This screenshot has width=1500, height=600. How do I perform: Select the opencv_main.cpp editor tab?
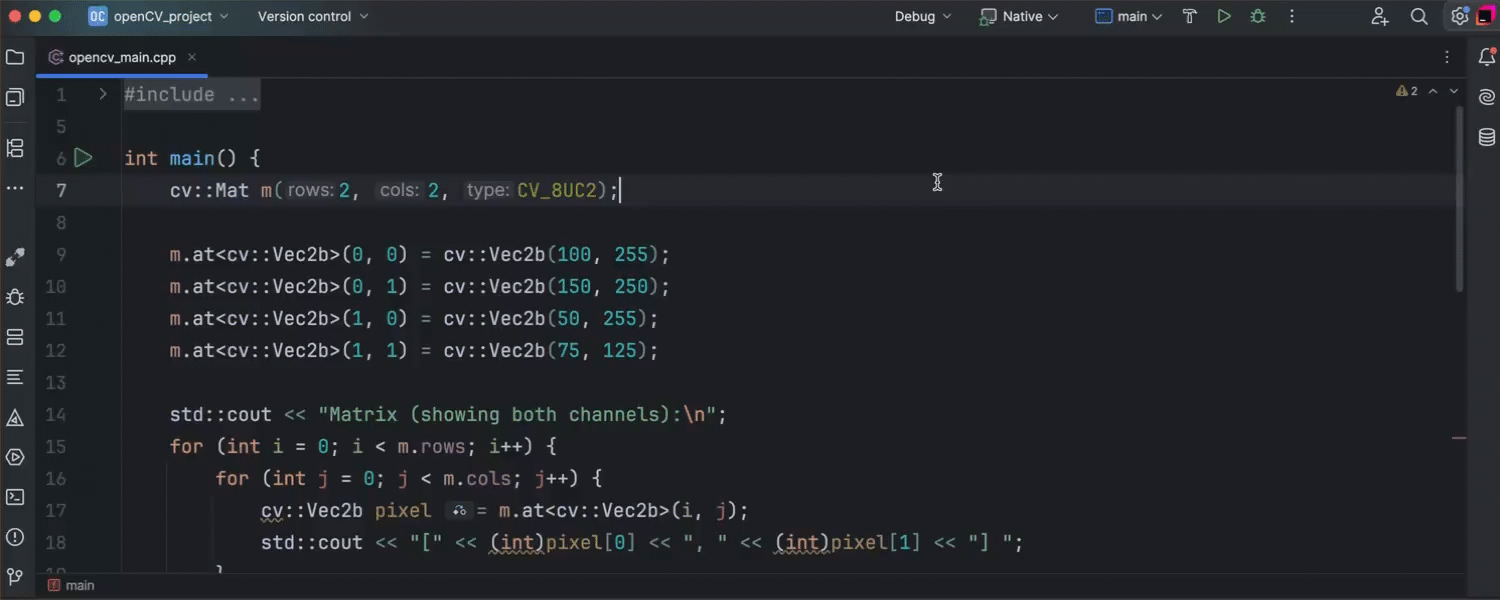(121, 58)
